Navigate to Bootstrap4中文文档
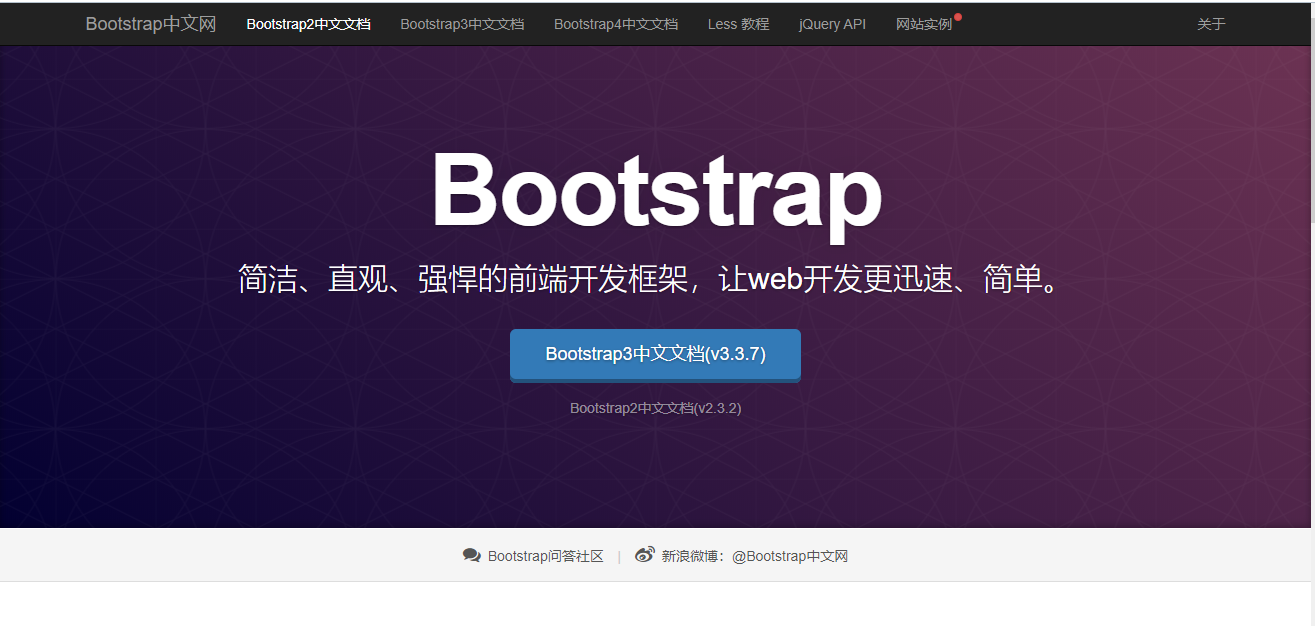This screenshot has height=626, width=1315. click(x=616, y=24)
